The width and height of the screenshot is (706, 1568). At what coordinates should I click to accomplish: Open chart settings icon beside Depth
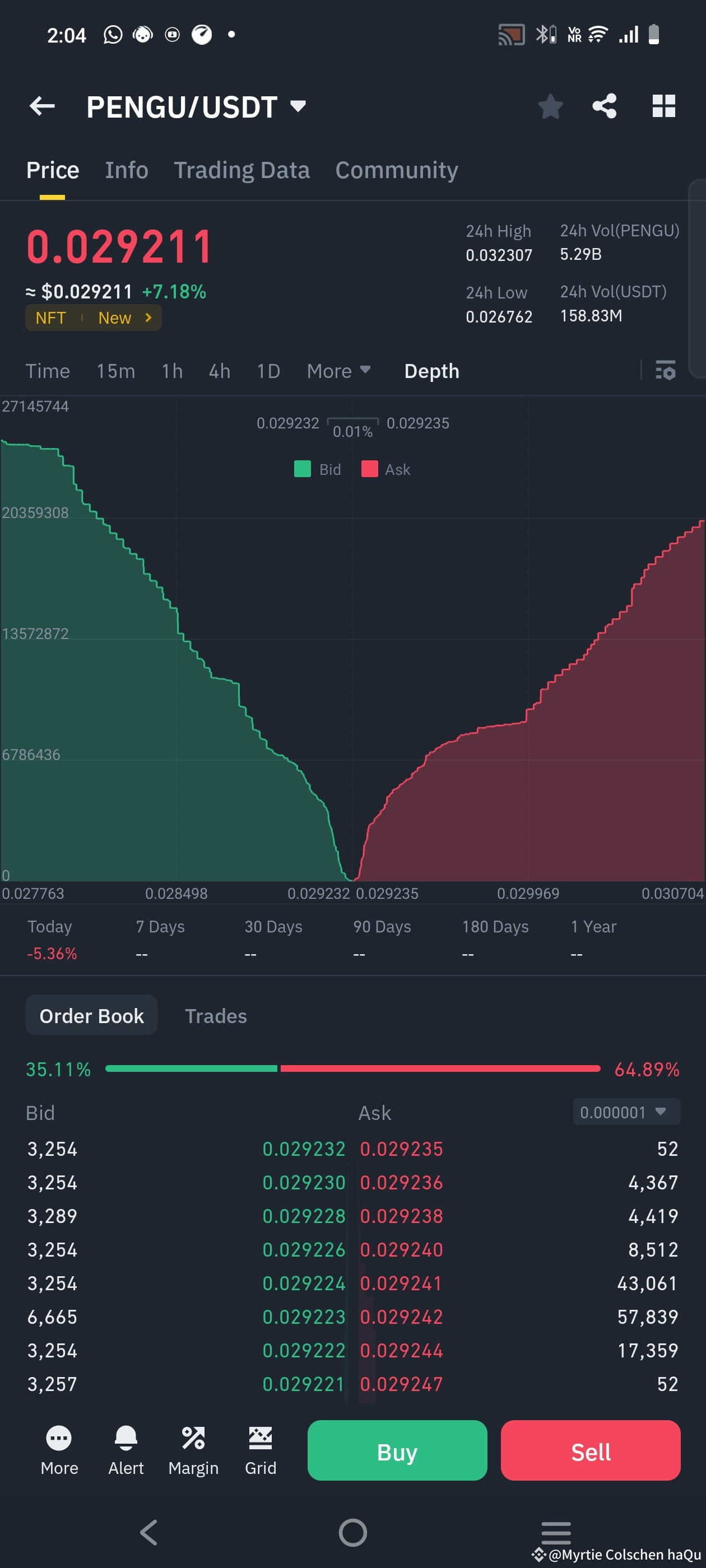tap(666, 371)
